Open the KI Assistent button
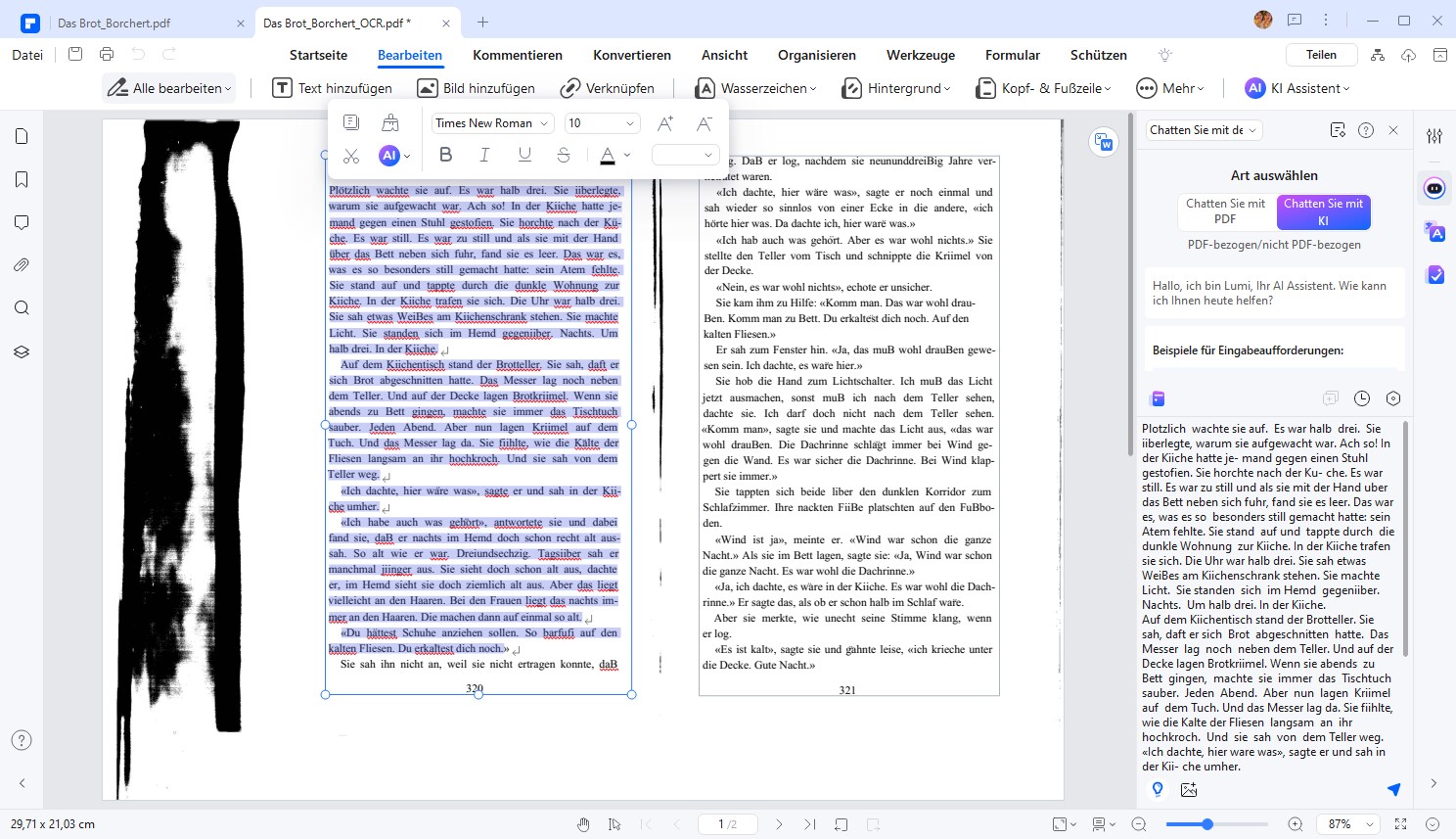The image size is (1456, 839). 1297,88
